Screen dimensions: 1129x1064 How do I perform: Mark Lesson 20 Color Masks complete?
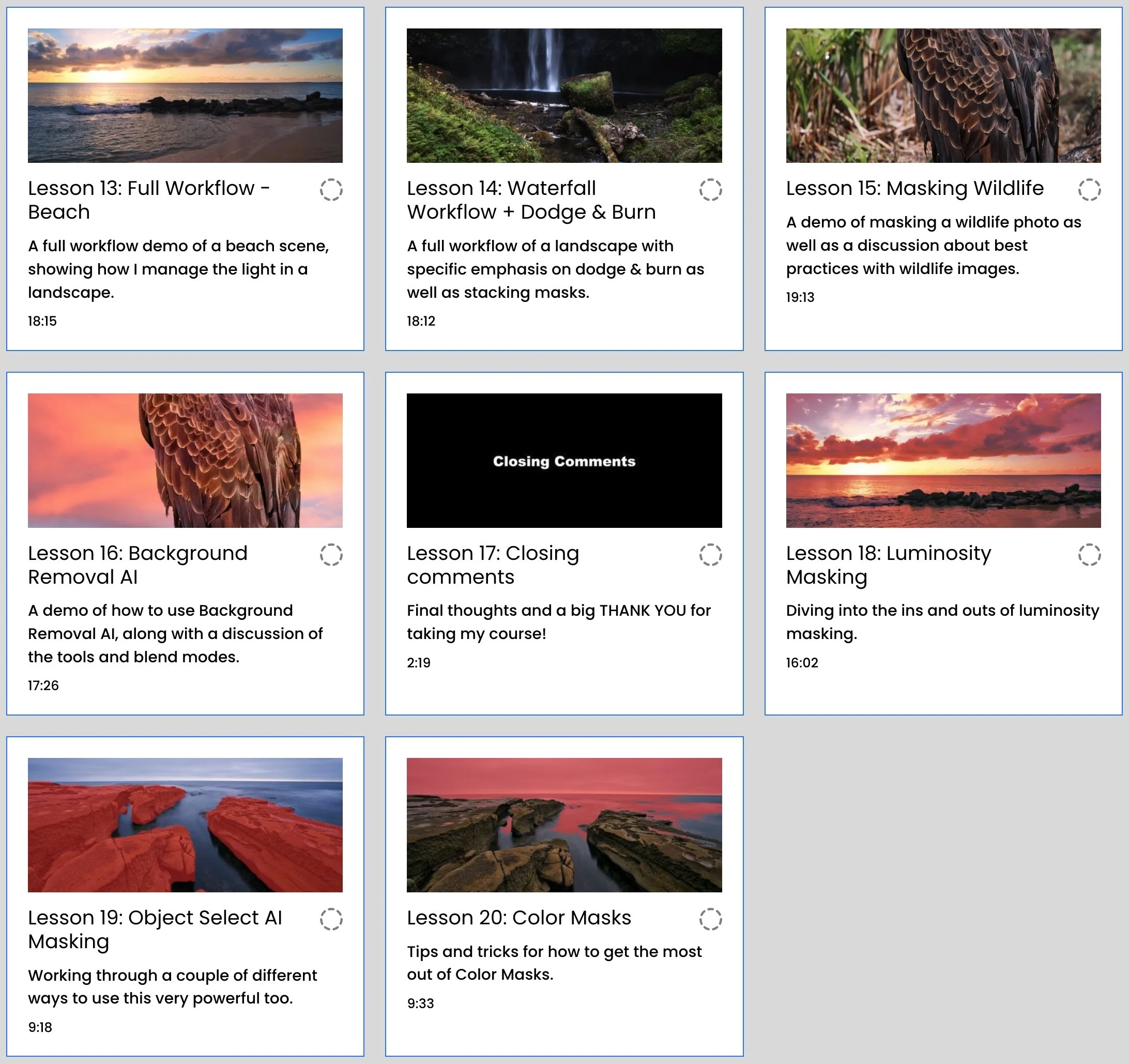tap(710, 919)
